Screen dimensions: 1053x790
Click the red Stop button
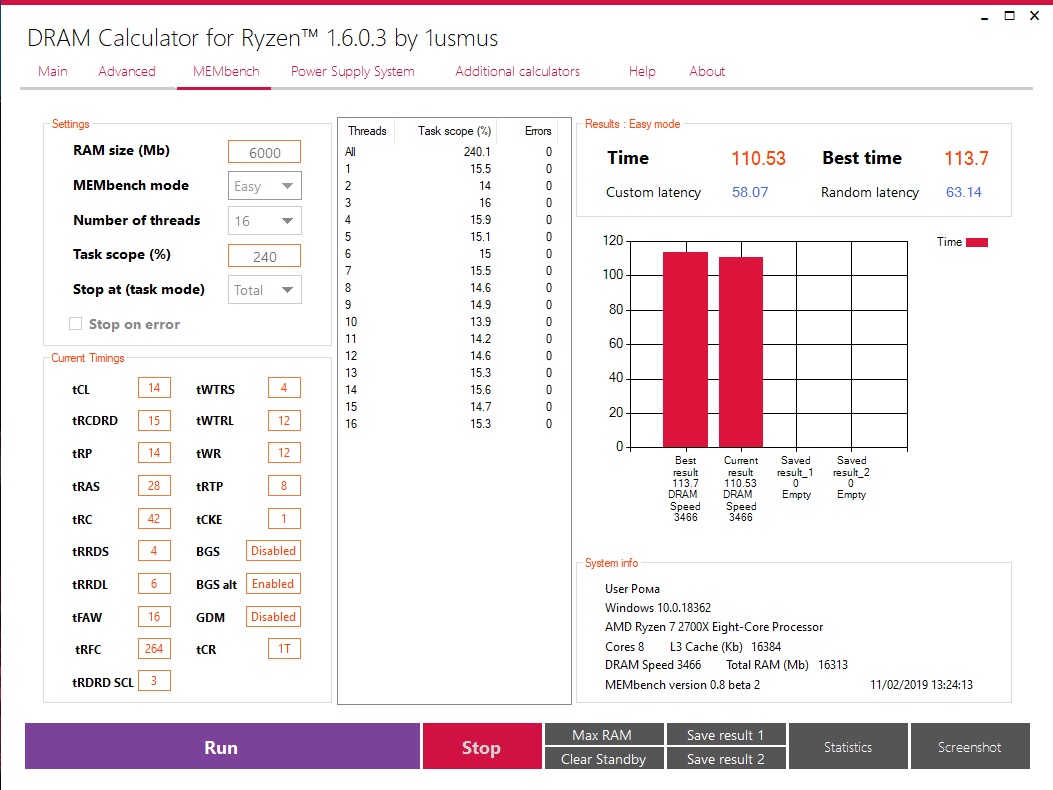click(482, 746)
